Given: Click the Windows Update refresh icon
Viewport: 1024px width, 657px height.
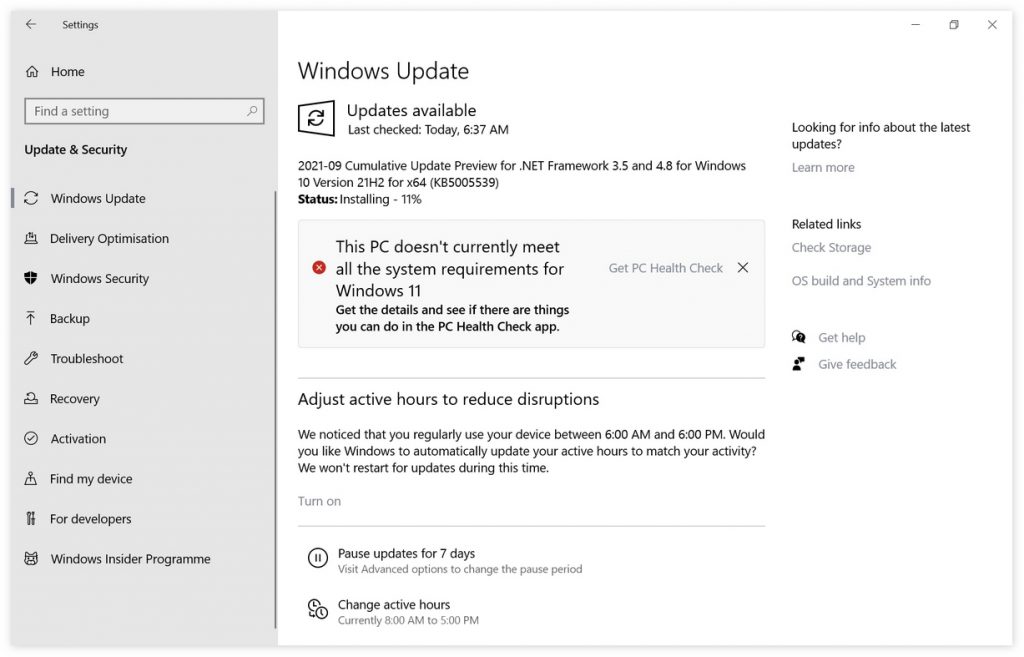Looking at the screenshot, I should 316,119.
